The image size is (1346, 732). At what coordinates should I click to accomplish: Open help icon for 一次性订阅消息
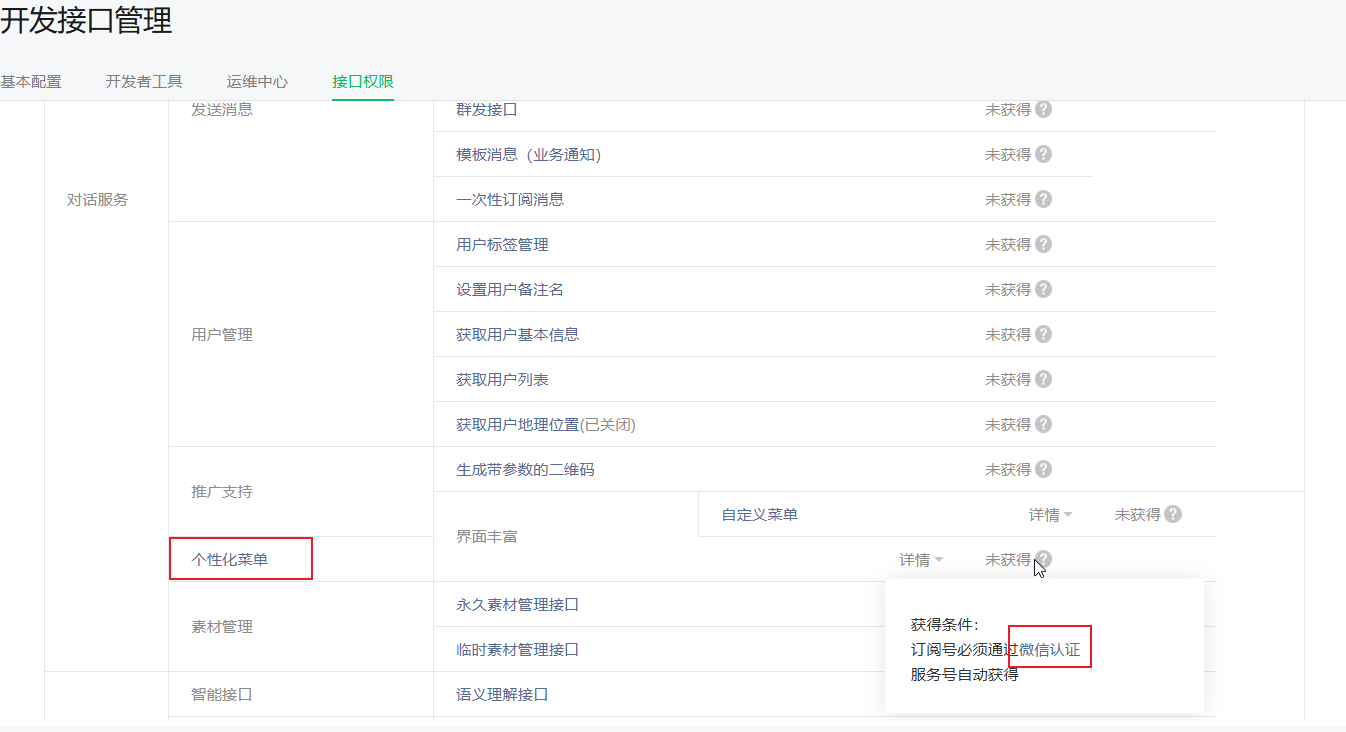pyautogui.click(x=1043, y=199)
